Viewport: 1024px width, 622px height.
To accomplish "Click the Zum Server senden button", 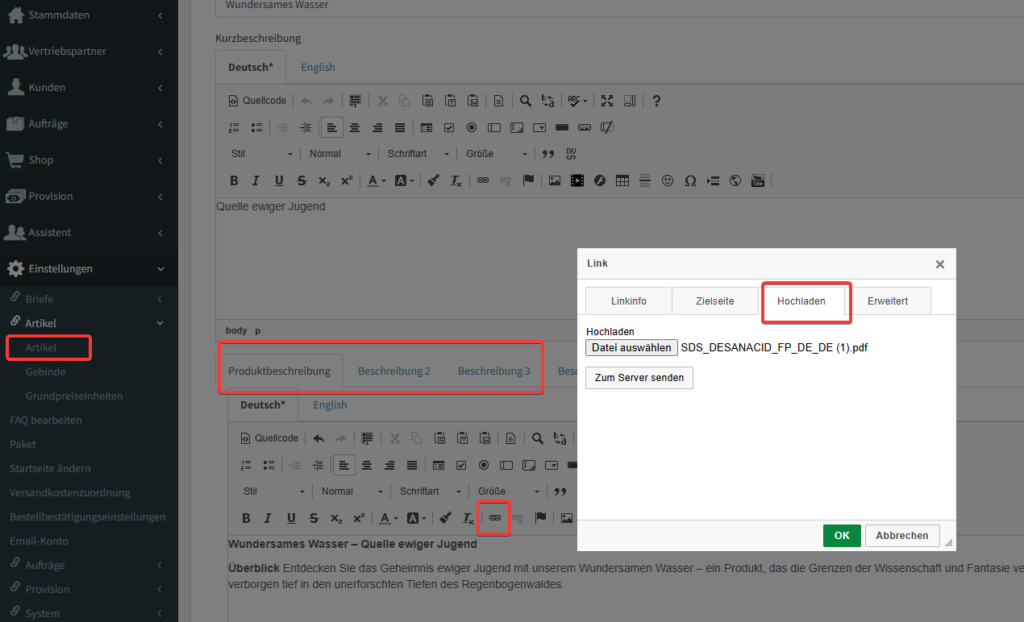I will tap(639, 378).
